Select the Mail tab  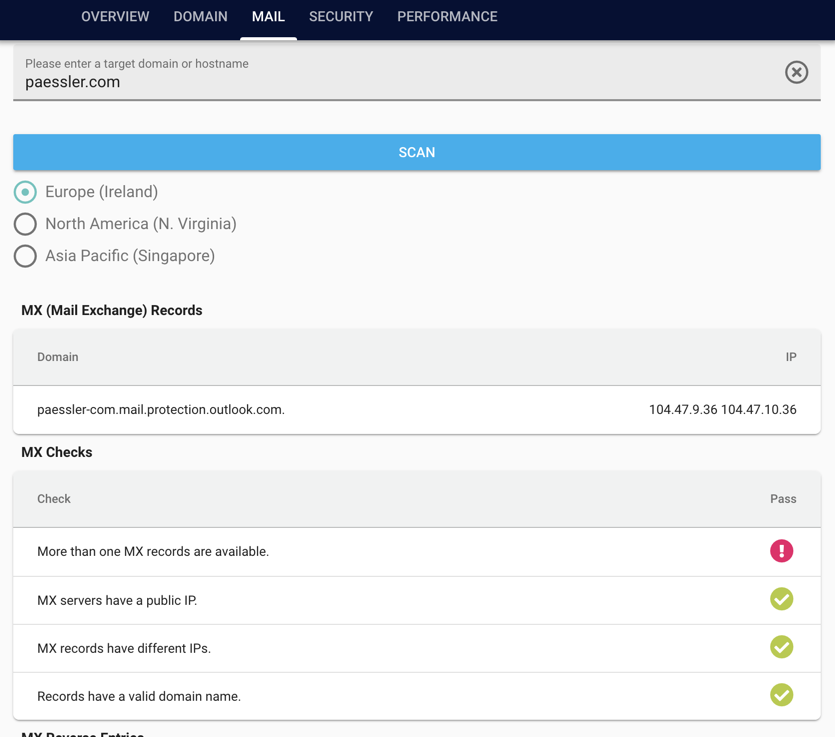pyautogui.click(x=268, y=17)
